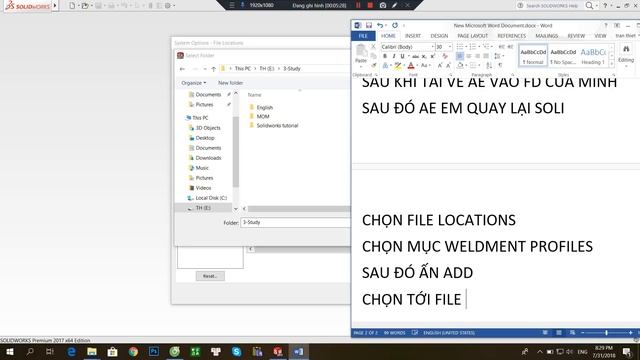
Task: Open file icon in SolidWorks toolbar
Action: click(85, 6)
